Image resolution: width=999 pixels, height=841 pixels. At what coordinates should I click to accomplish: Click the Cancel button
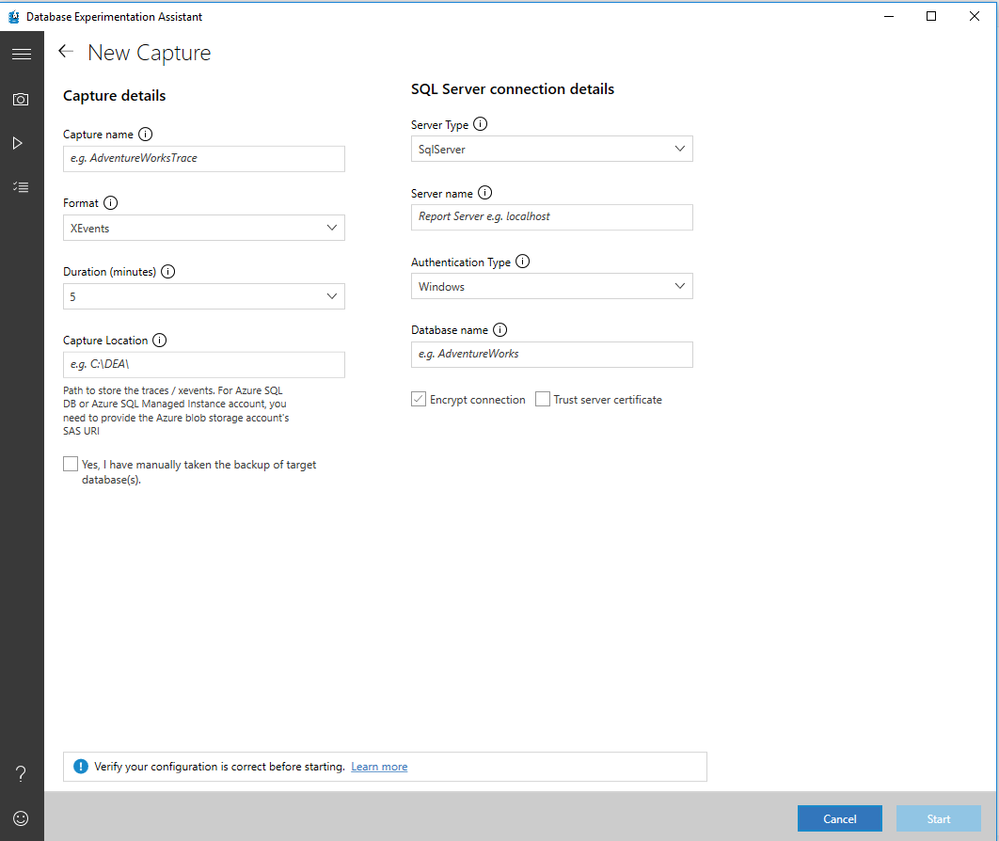click(840, 819)
